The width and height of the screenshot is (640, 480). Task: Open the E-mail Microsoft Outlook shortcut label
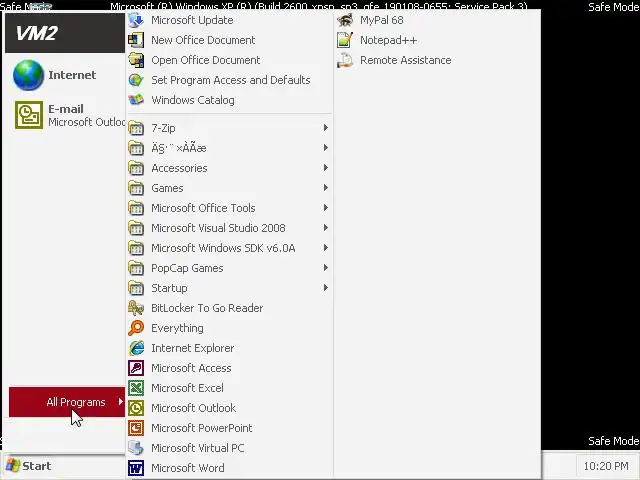[x=87, y=116]
